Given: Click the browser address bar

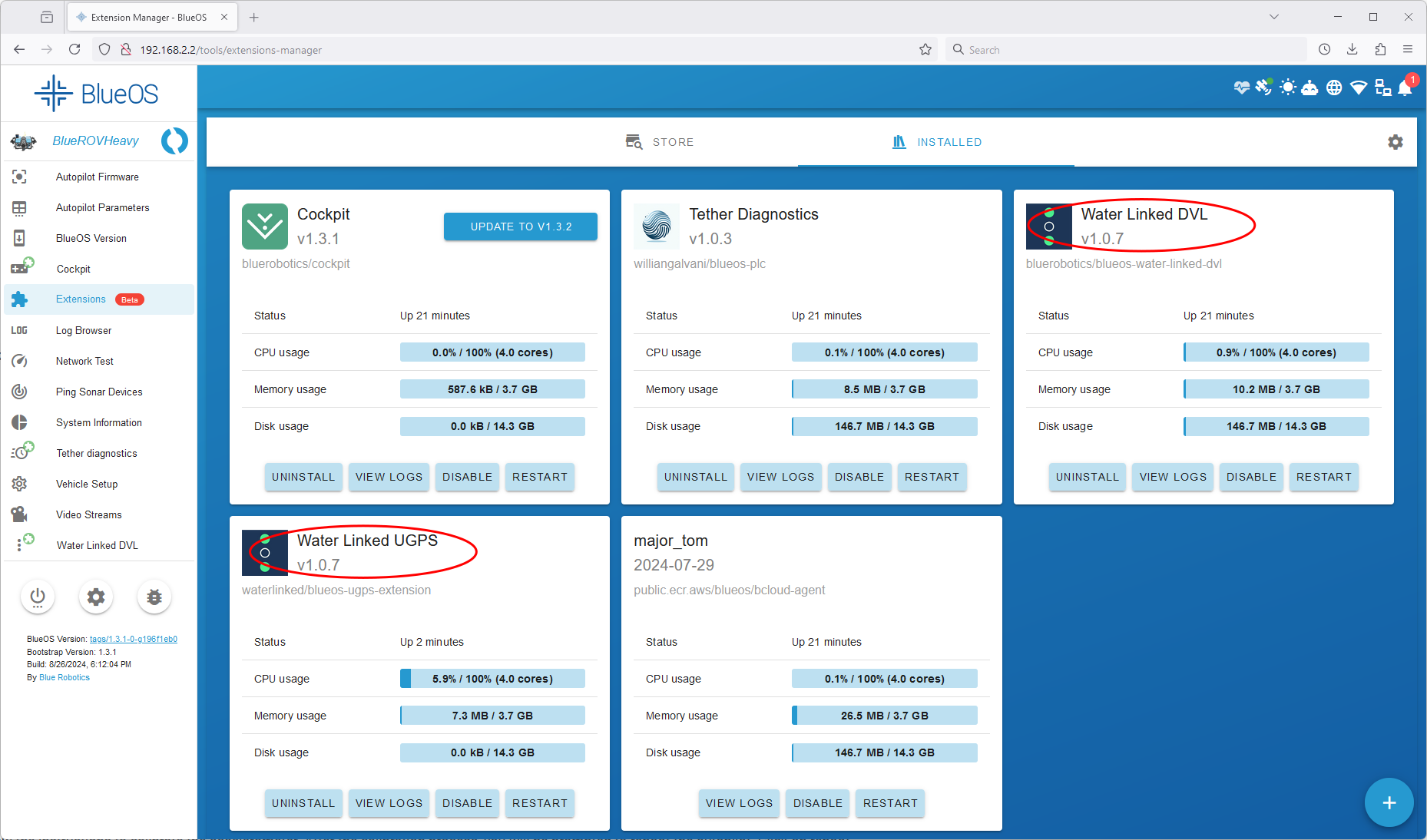Looking at the screenshot, I should 515,50.
